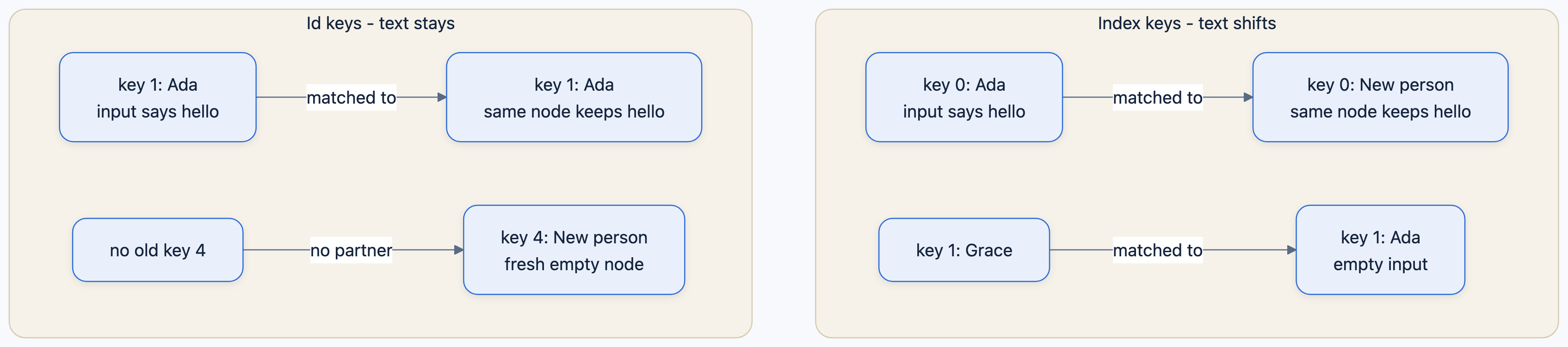Screen dimensions: 1568x347
Task: Click the 'Id keys - text stays' group title
Action: [380, 23]
